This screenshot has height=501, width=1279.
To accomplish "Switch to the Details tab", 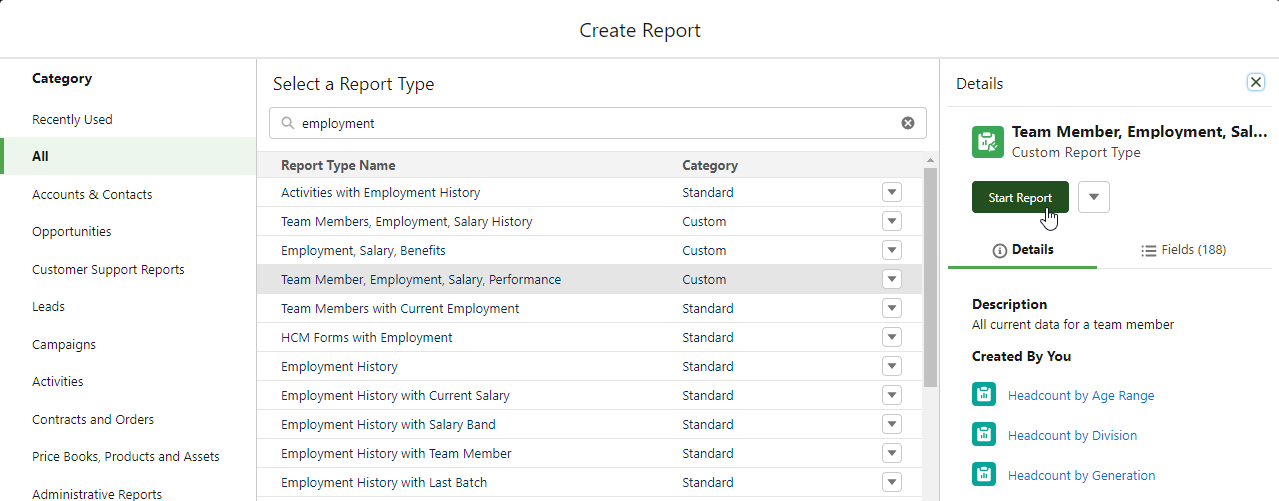I will pos(1022,250).
